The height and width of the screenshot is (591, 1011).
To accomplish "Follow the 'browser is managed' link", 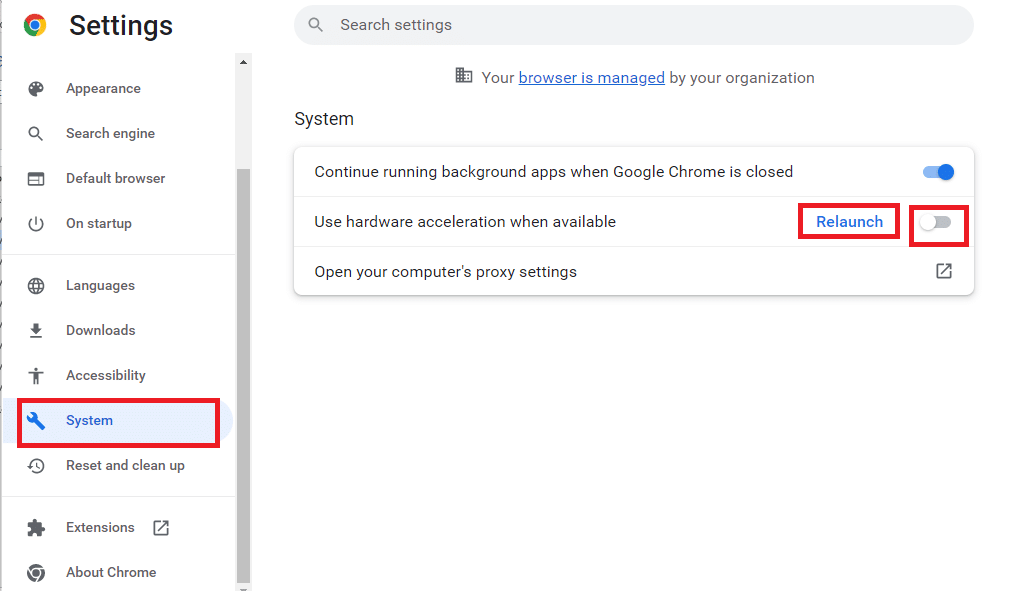I will coord(591,78).
